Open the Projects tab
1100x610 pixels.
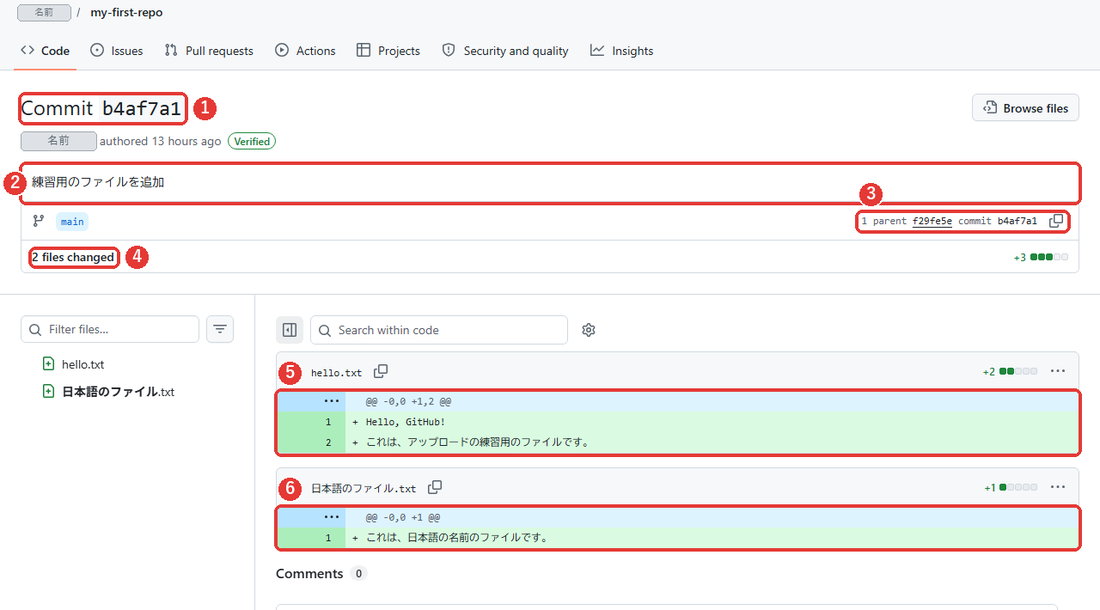coord(388,50)
